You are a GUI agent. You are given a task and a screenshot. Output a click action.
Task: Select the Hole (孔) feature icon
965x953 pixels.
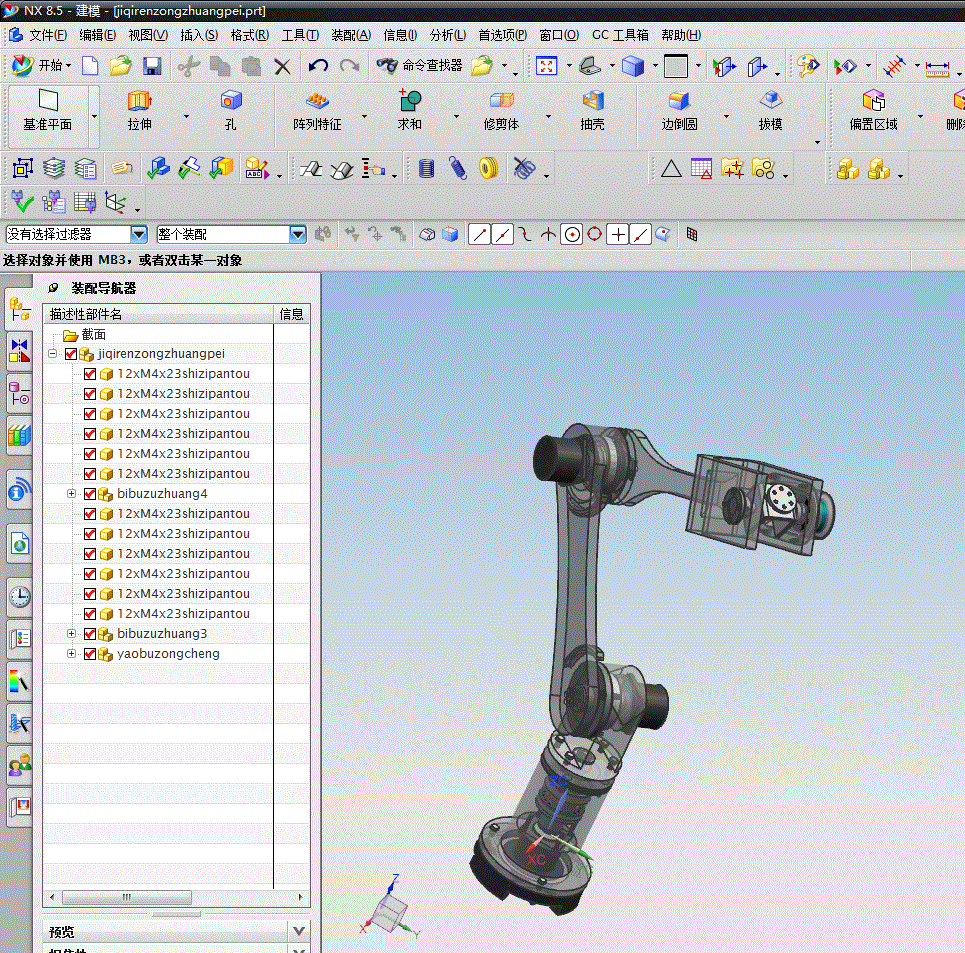(x=231, y=101)
